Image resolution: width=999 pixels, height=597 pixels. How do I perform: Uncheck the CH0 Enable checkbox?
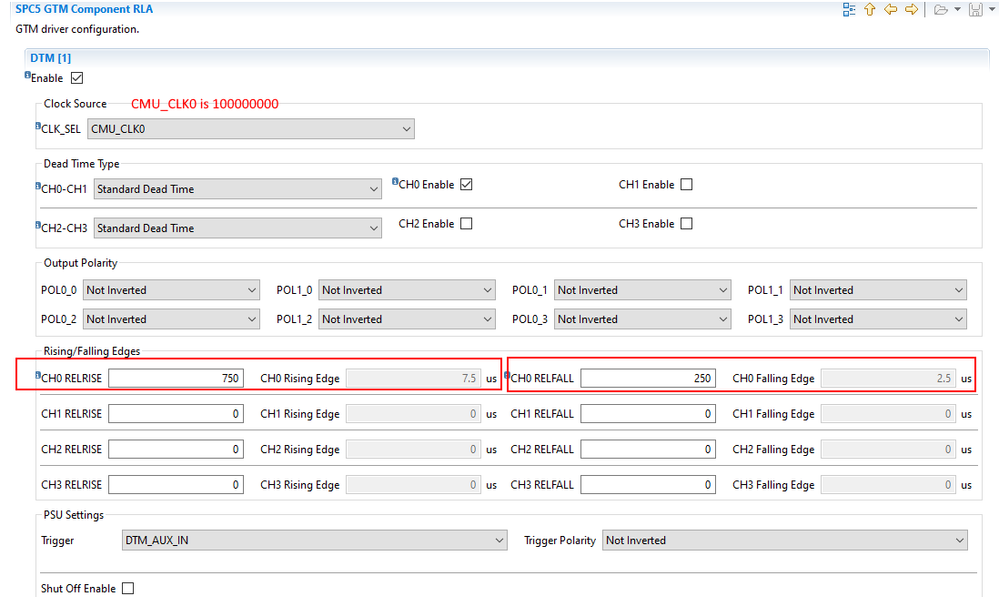466,185
